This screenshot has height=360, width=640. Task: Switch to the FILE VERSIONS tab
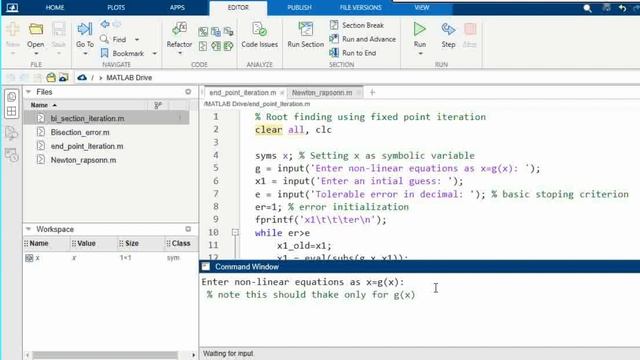[360, 8]
